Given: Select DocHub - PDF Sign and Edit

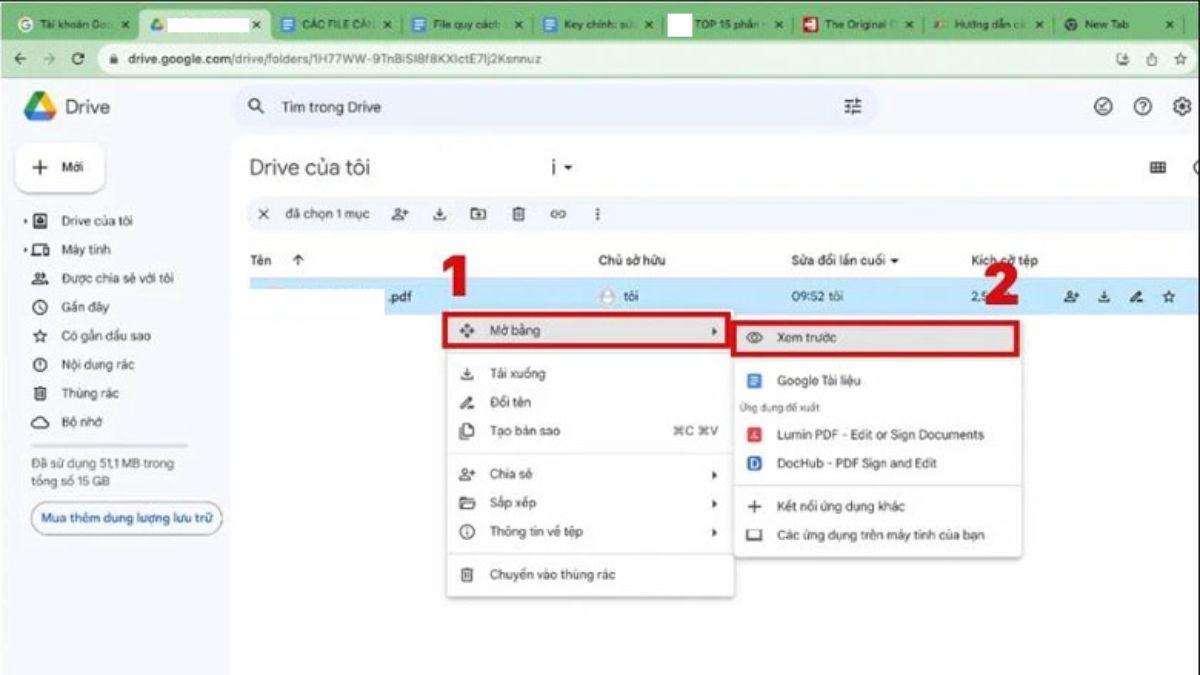Looking at the screenshot, I should click(861, 463).
